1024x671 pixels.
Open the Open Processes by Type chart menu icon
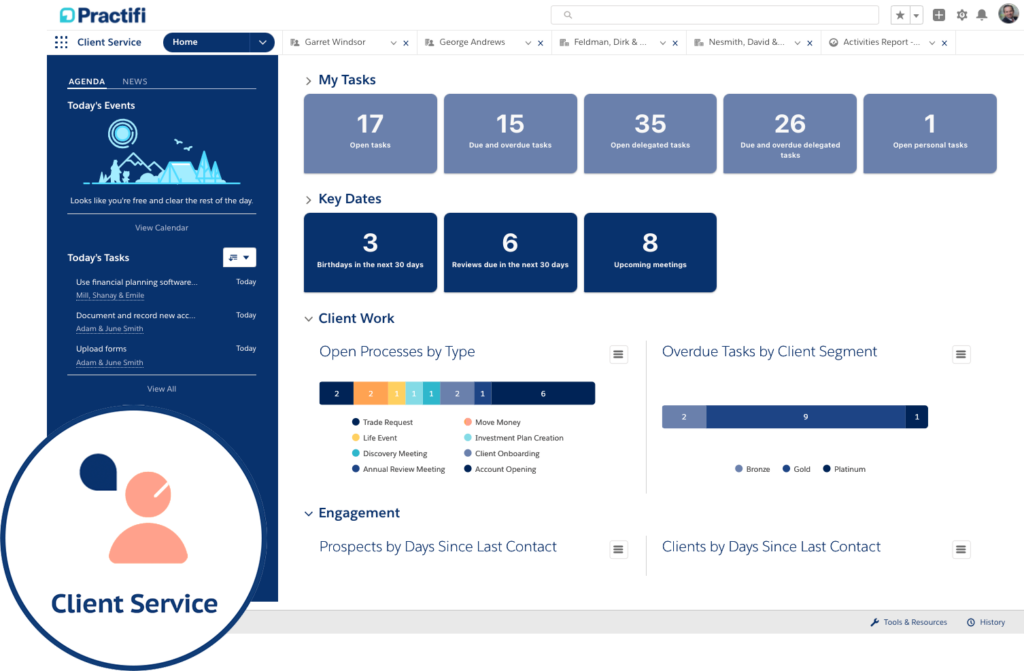coord(618,354)
